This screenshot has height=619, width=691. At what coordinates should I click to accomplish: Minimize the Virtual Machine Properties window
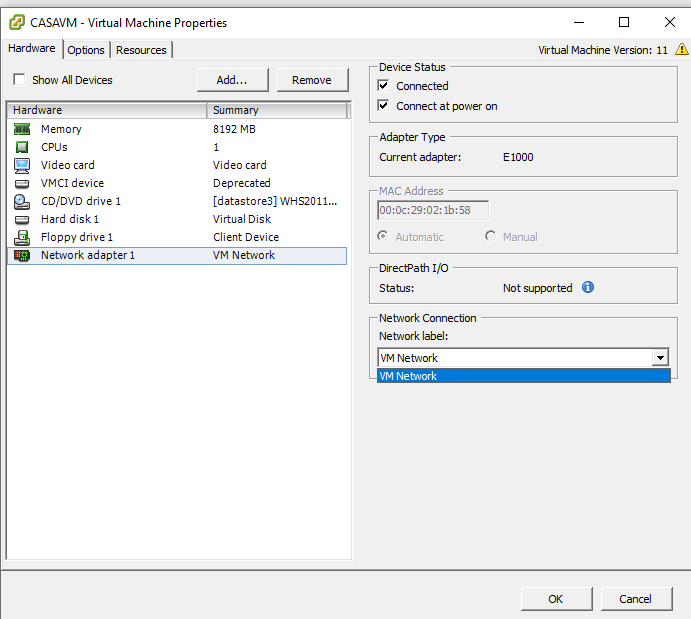[x=579, y=22]
